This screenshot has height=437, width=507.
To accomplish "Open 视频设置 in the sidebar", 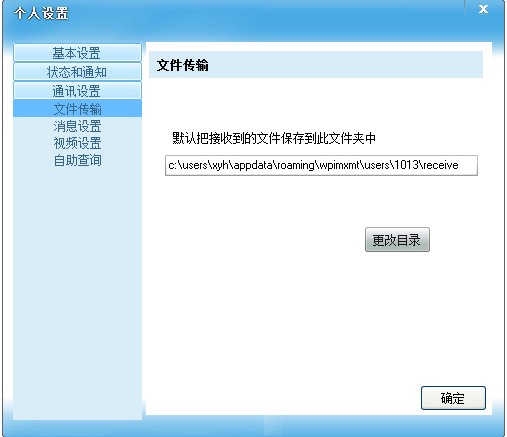I will pyautogui.click(x=77, y=143).
